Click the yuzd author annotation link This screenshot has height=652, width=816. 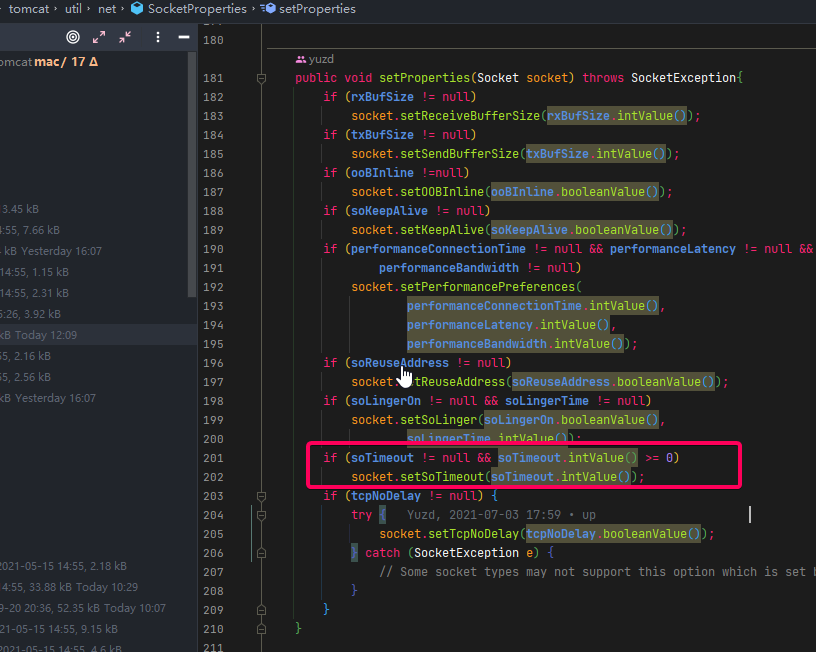click(322, 59)
